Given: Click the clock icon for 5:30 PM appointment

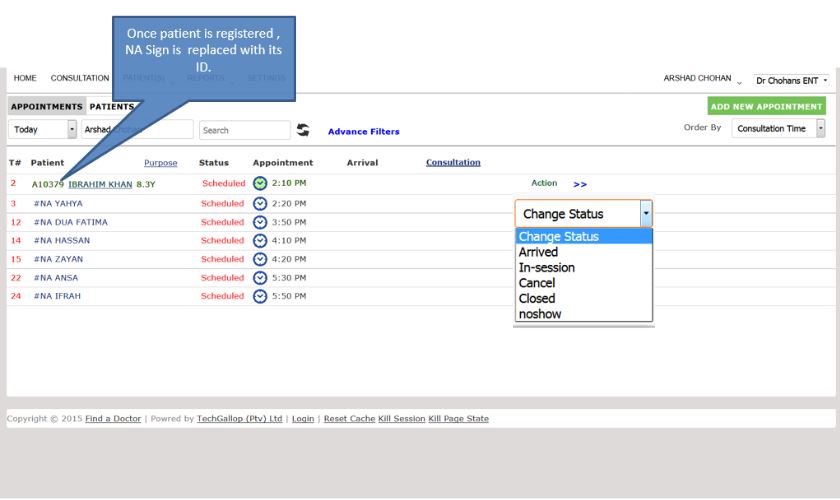Looking at the screenshot, I should click(260, 278).
